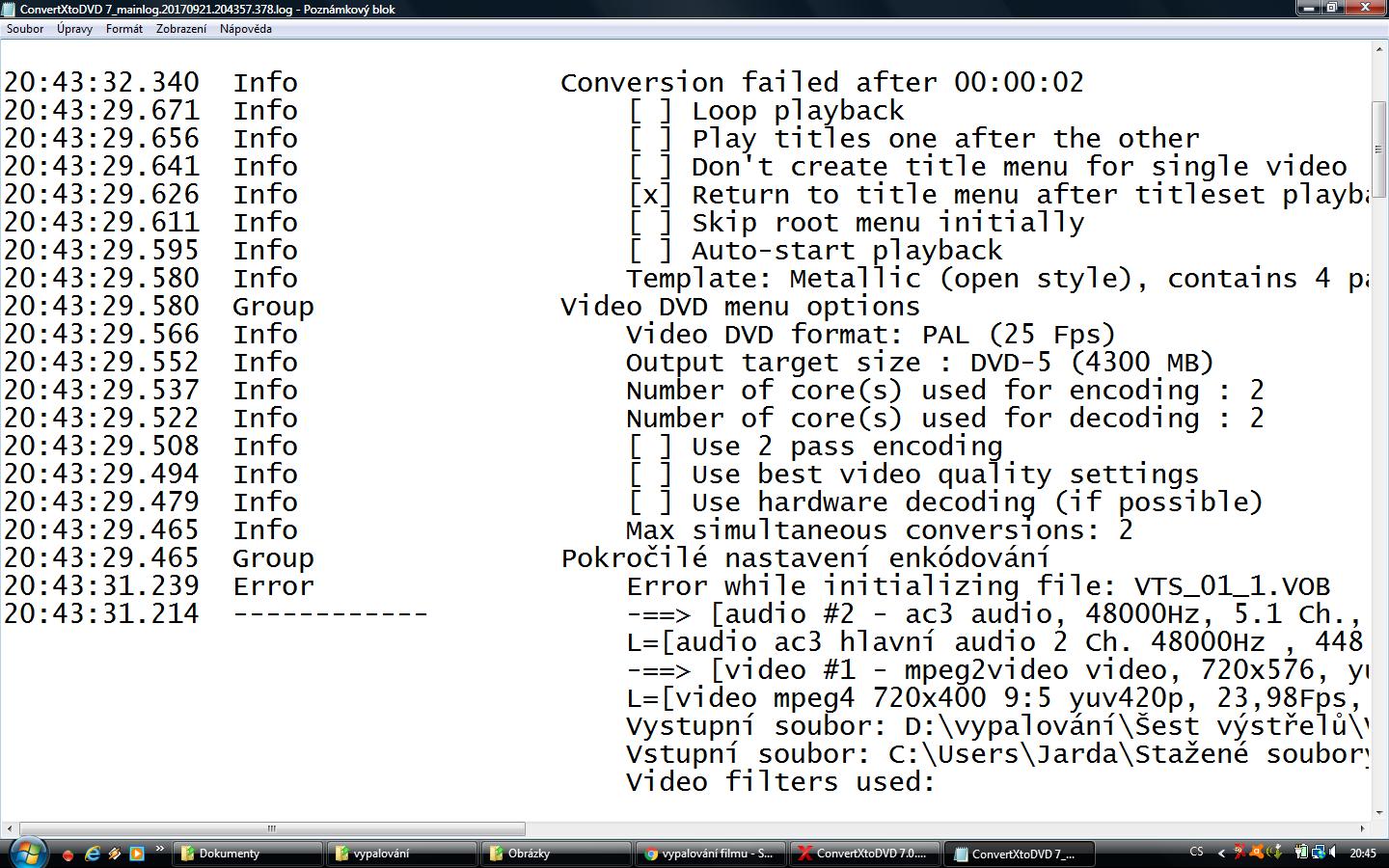Click the '[x] Return to title menu' line
Viewport: 1389px width, 868px height.
(998, 195)
